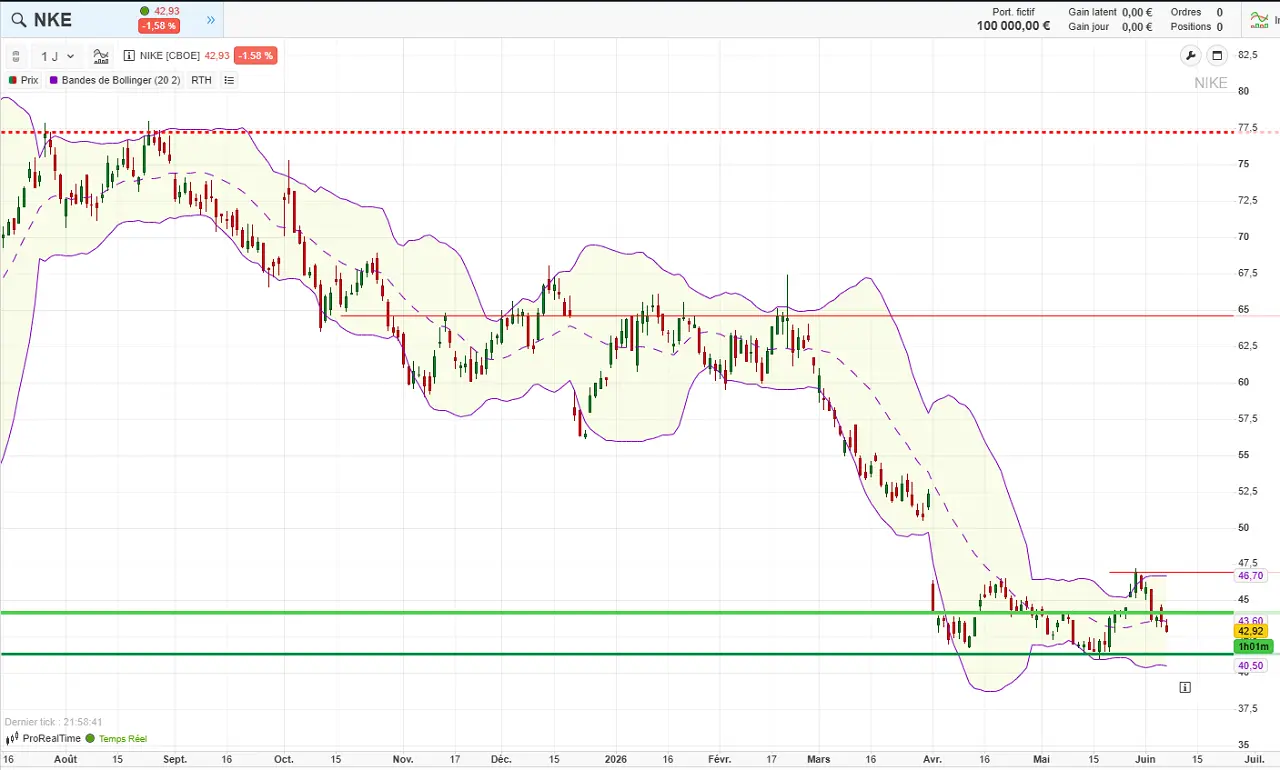Toggle the RTH session button
This screenshot has width=1280, height=770.
point(201,80)
